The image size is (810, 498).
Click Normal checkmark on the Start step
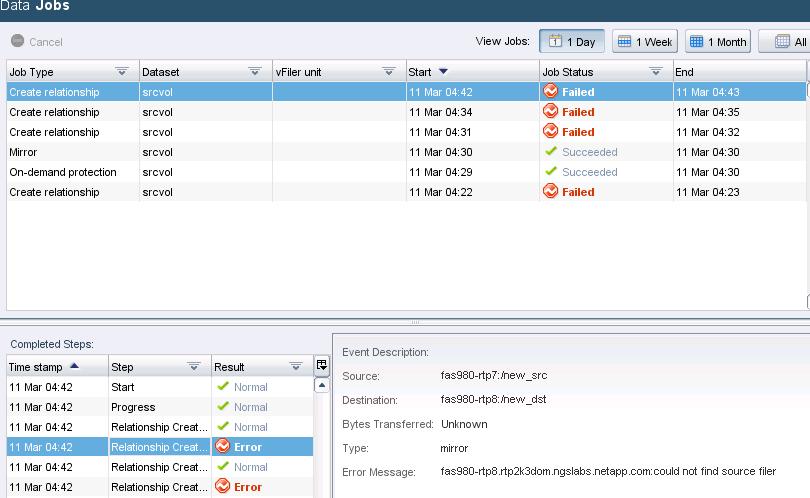pos(223,386)
